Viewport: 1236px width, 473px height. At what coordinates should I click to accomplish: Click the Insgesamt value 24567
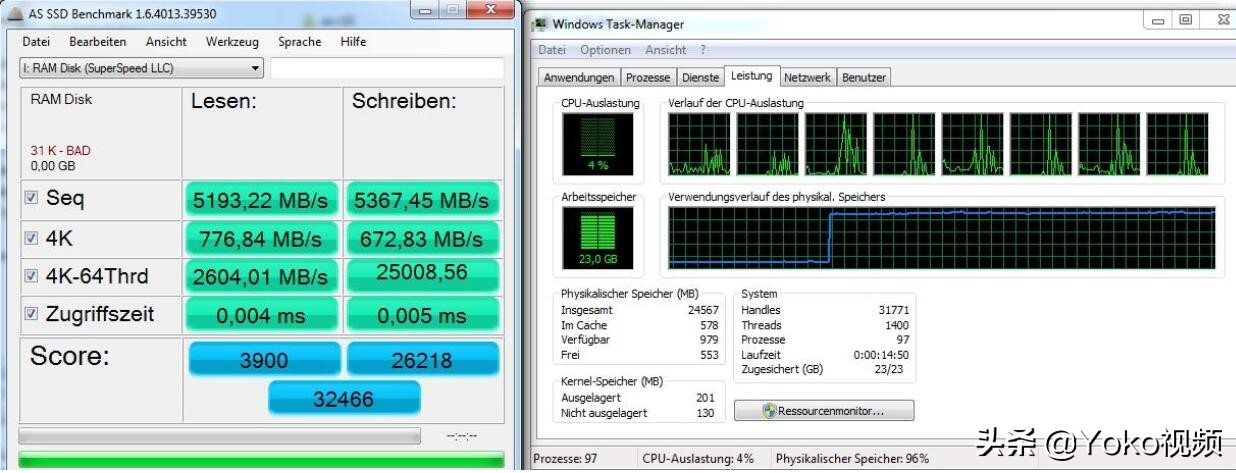(702, 310)
